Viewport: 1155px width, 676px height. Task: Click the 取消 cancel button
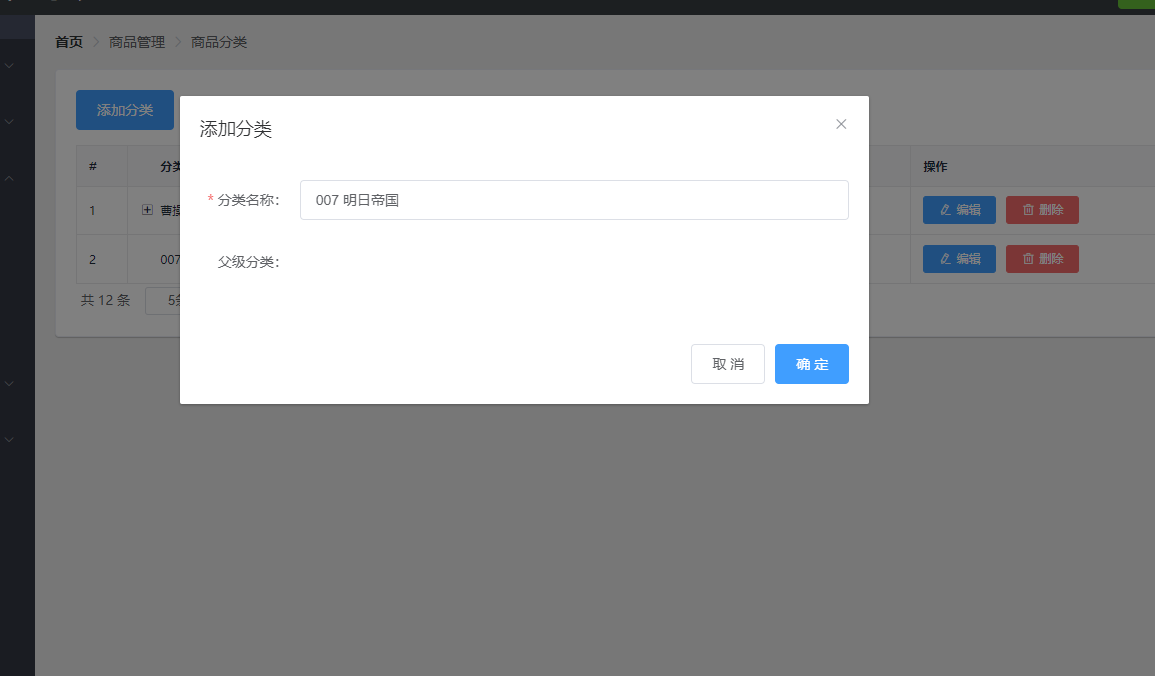tap(727, 363)
